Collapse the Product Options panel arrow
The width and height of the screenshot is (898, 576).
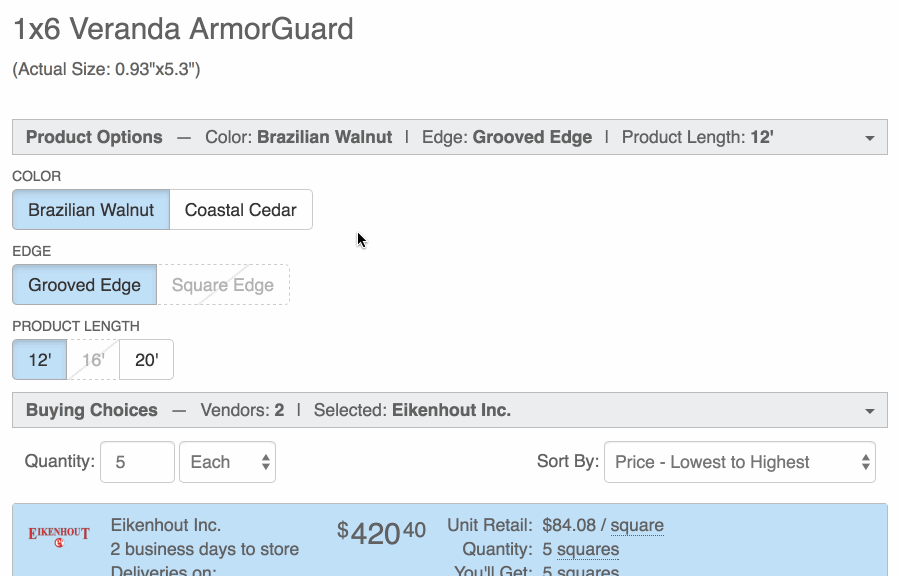pos(869,138)
